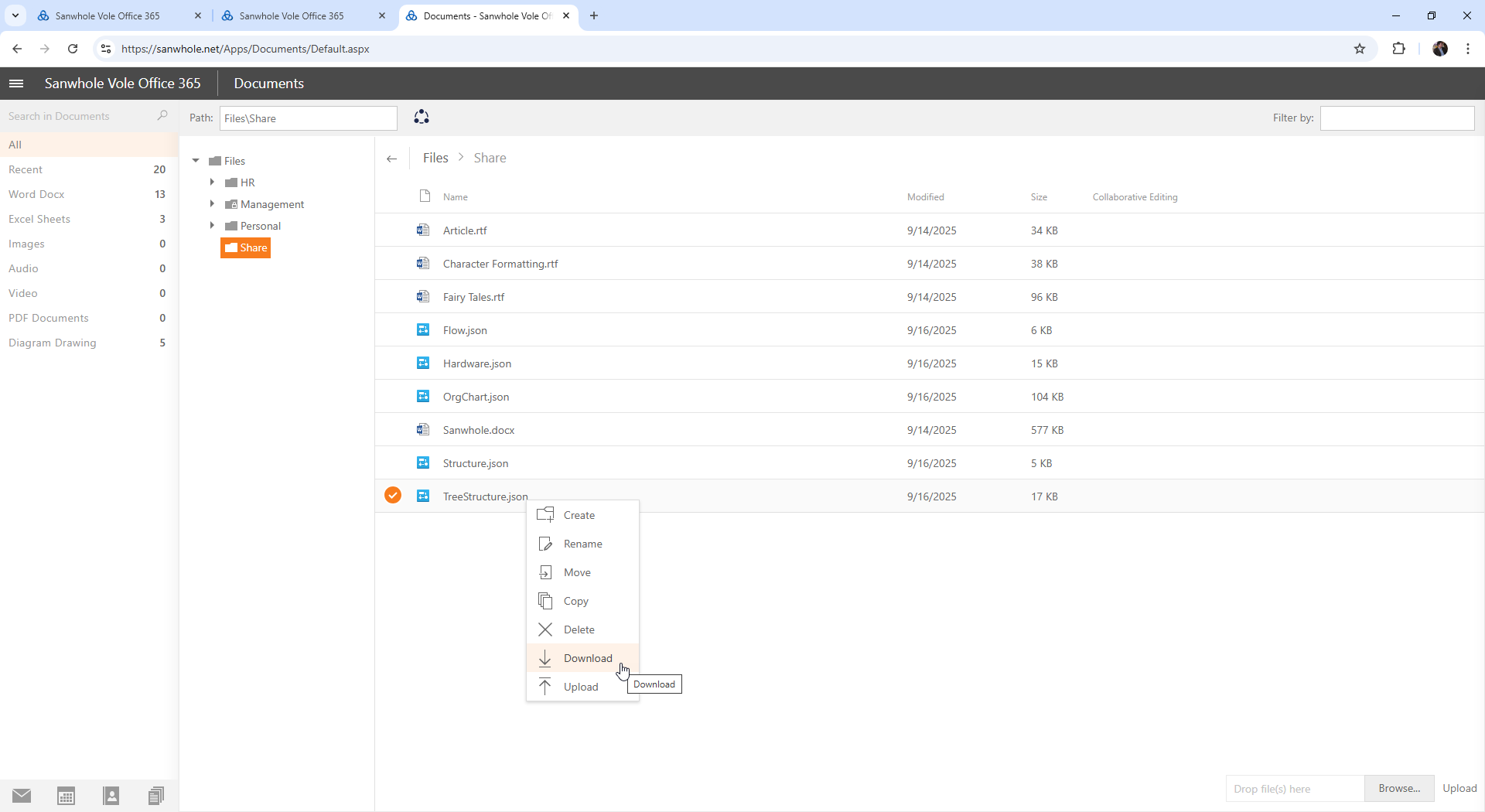Expand the HR folder in tree
This screenshot has width=1485, height=812.
(212, 183)
